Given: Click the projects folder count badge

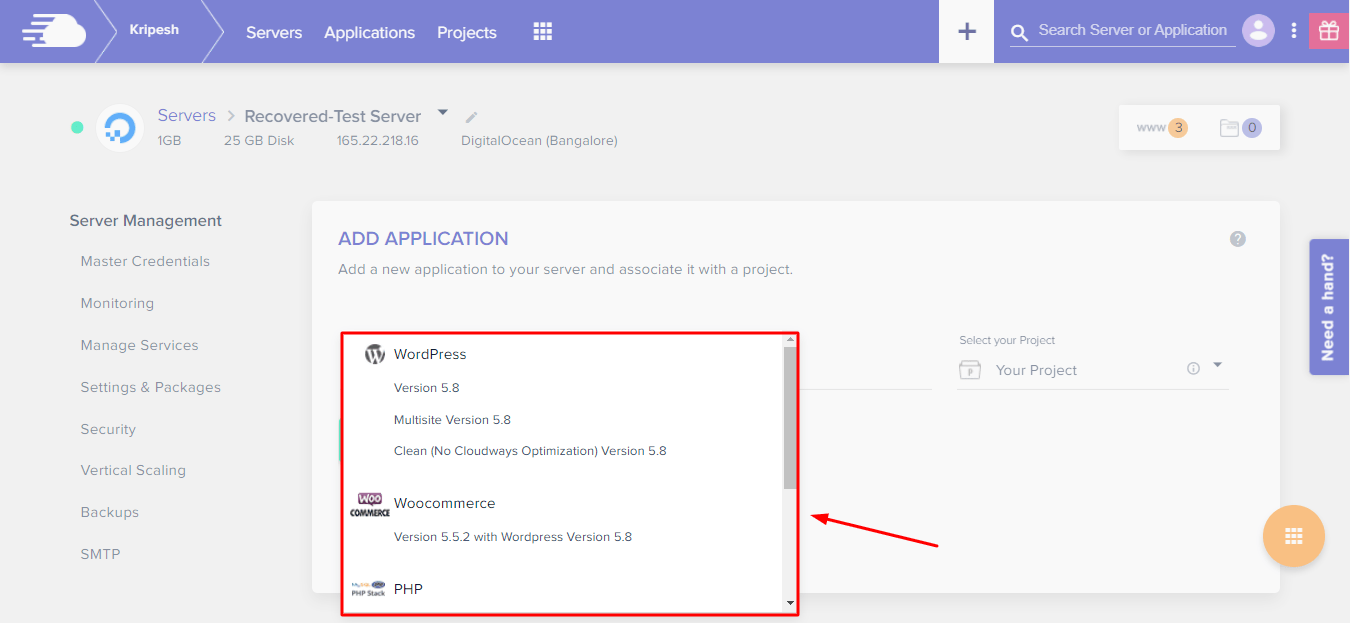Looking at the screenshot, I should click(1240, 128).
